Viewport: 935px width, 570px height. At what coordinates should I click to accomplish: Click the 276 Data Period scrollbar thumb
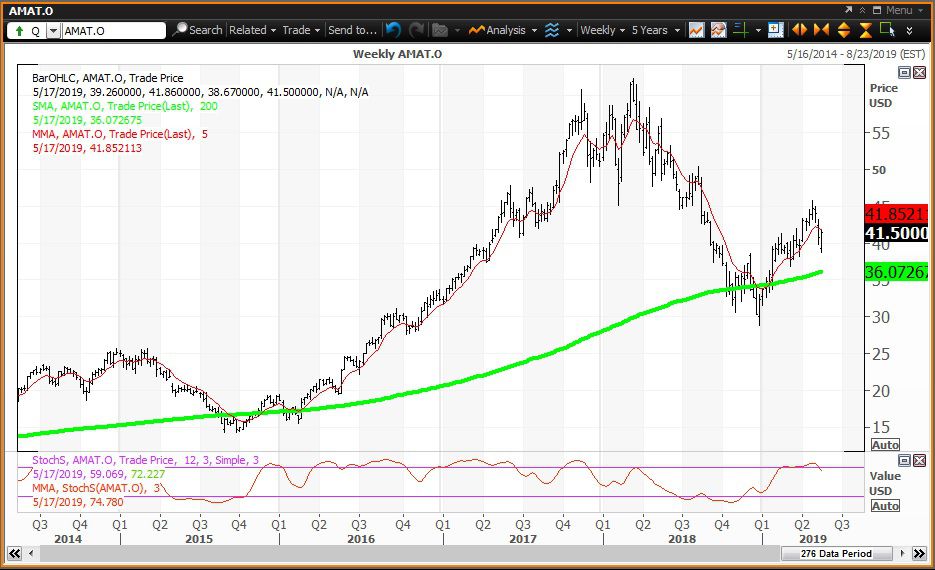[836, 553]
